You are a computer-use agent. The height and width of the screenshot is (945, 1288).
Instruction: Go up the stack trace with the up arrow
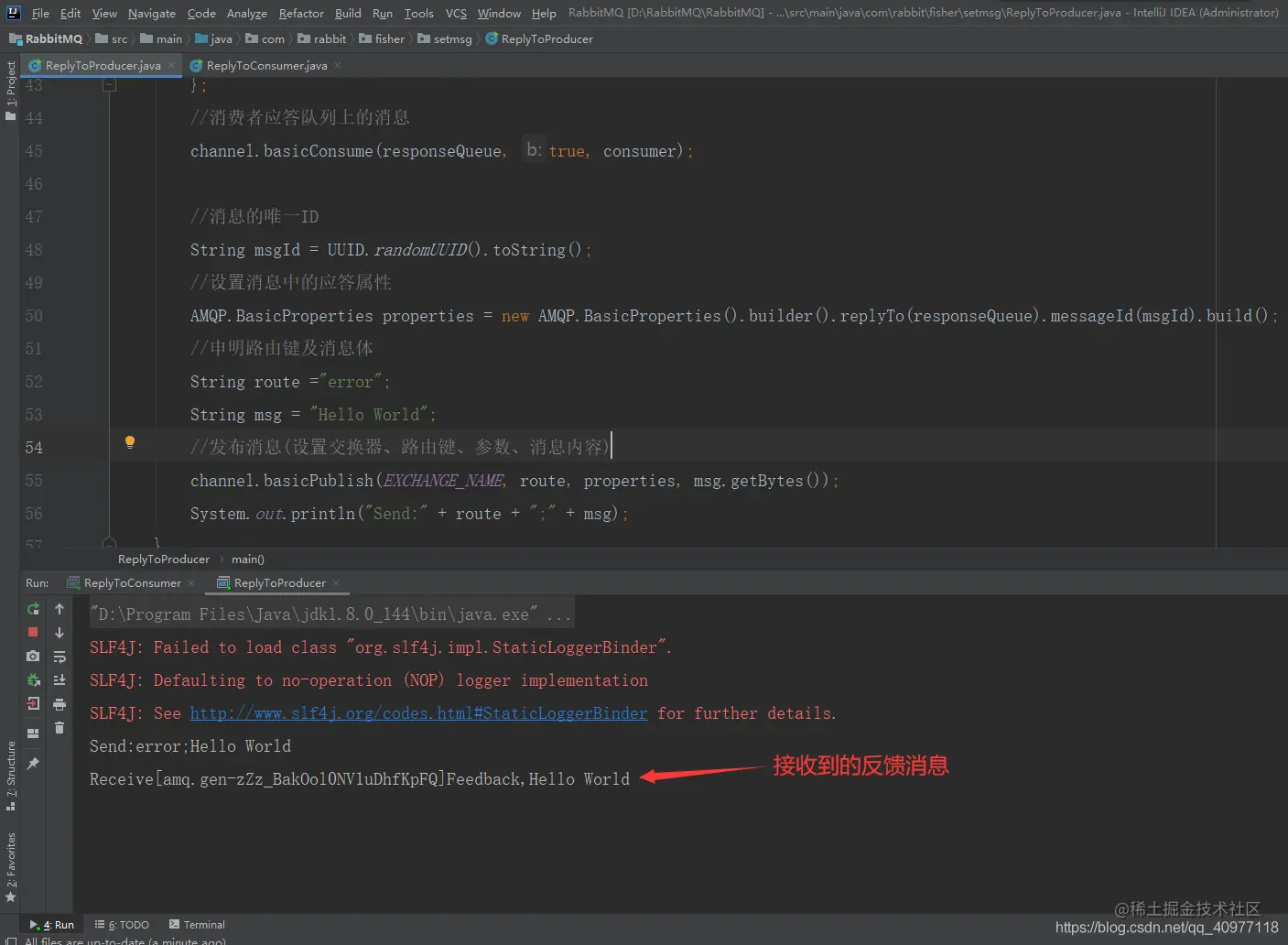click(60, 609)
